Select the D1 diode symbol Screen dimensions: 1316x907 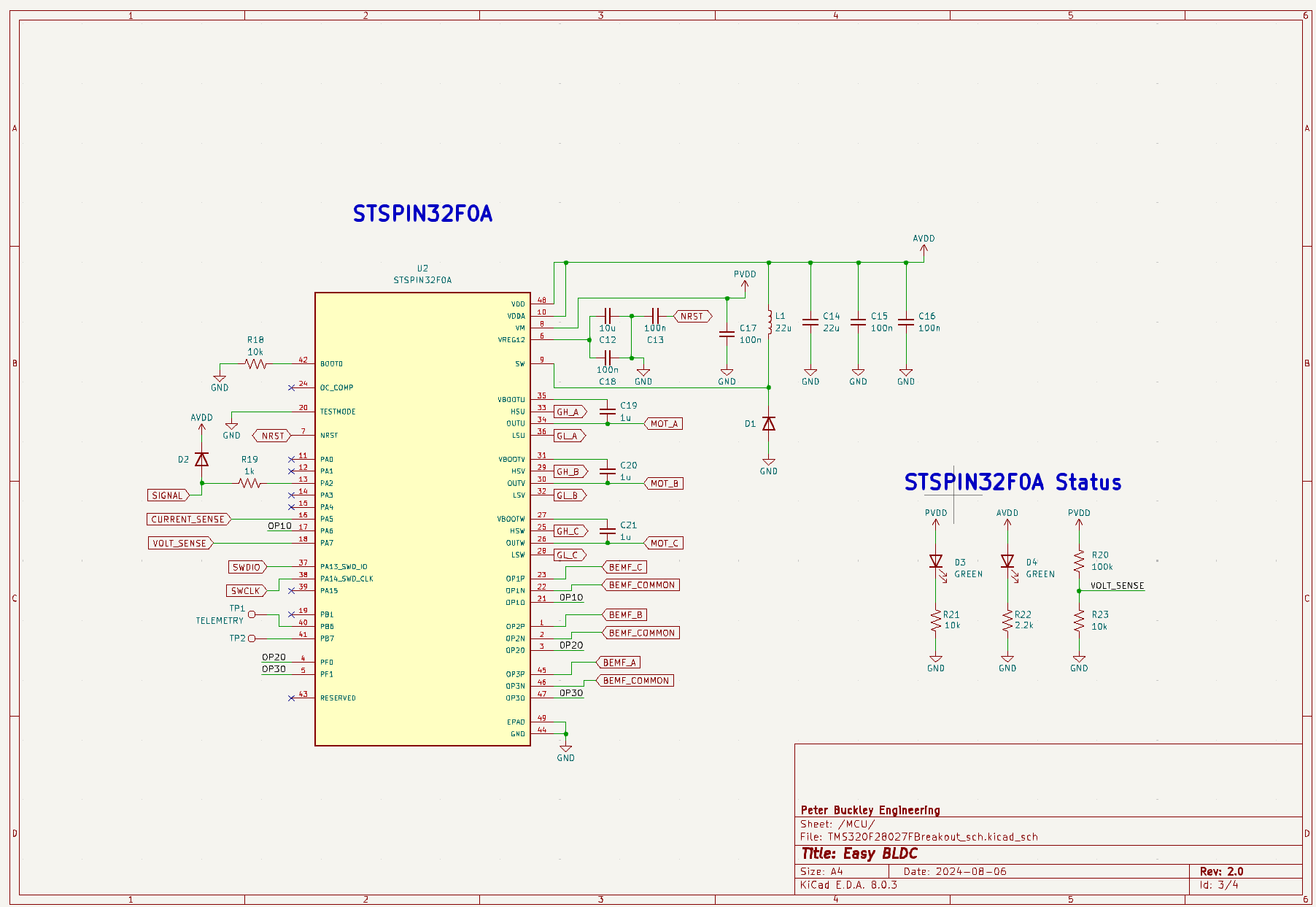(x=768, y=423)
